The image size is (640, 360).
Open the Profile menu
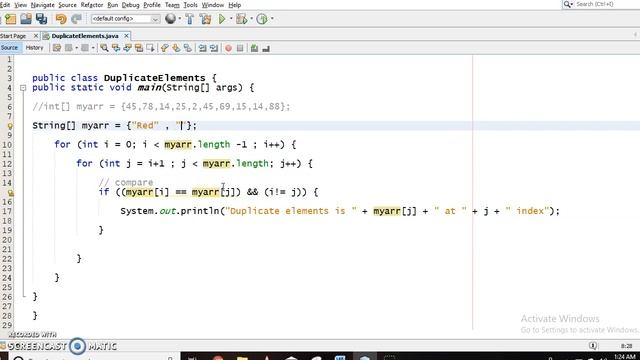point(152,5)
